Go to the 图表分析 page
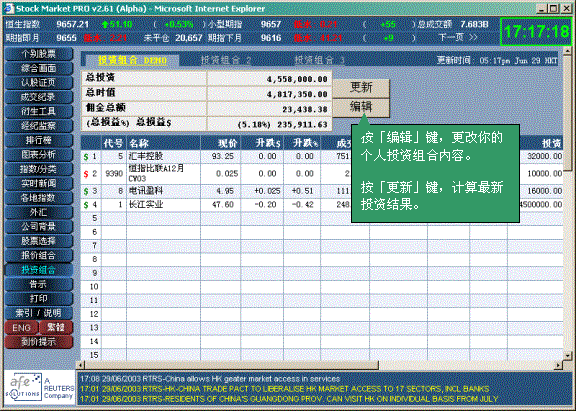 point(39,155)
